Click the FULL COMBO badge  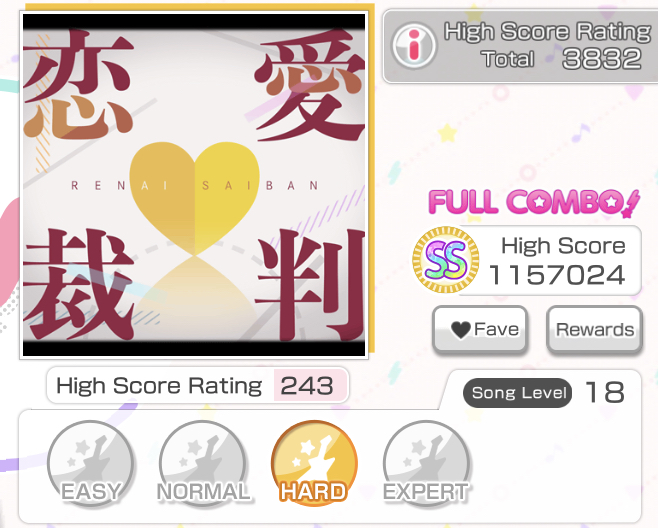534,203
